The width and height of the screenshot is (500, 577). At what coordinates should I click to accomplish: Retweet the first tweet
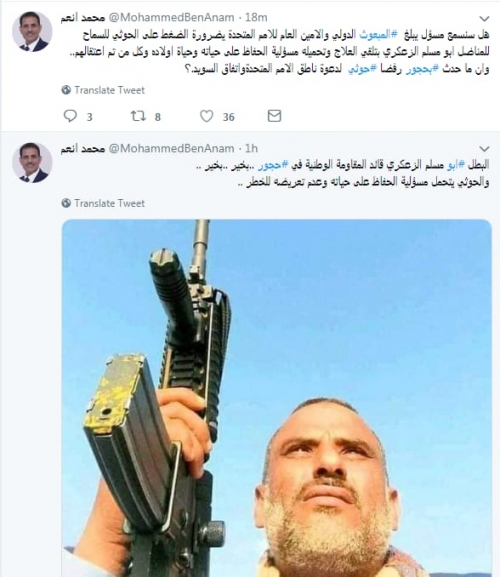tap(138, 116)
